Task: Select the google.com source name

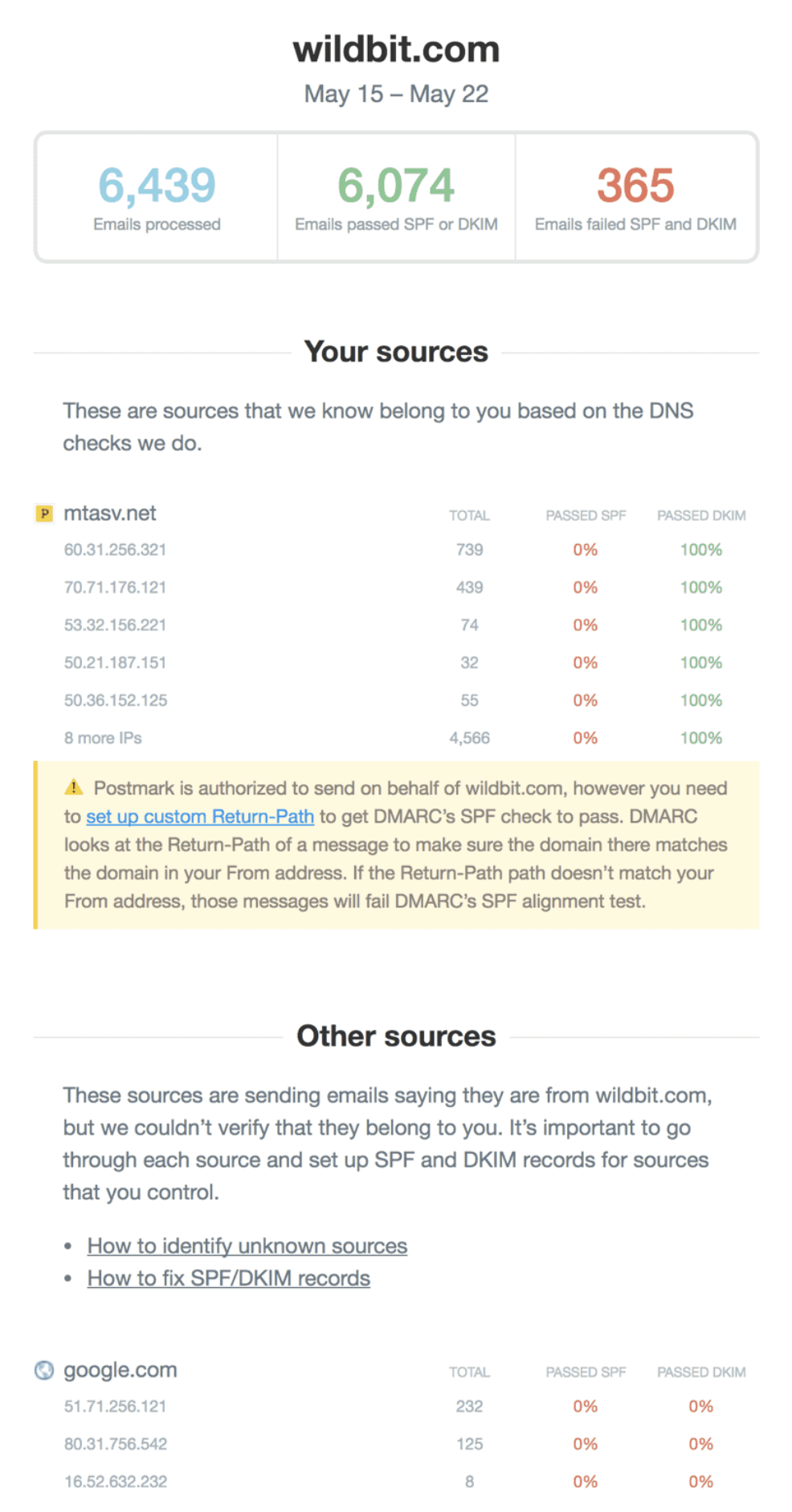Action: pos(120,1370)
